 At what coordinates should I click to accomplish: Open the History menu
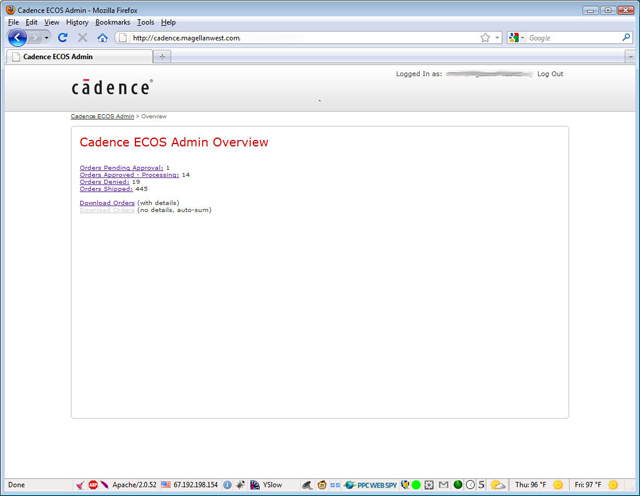pos(77,22)
